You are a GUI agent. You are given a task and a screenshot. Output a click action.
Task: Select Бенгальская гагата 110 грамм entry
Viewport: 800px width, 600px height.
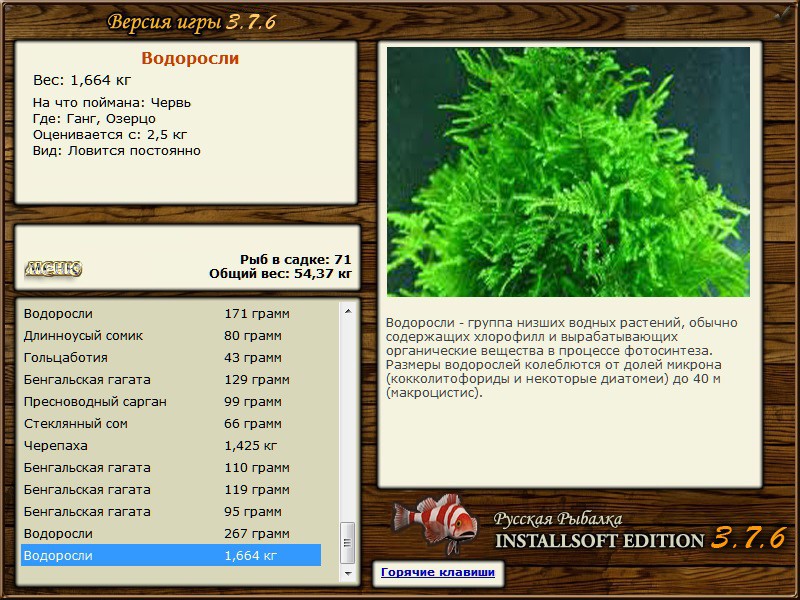coord(171,467)
